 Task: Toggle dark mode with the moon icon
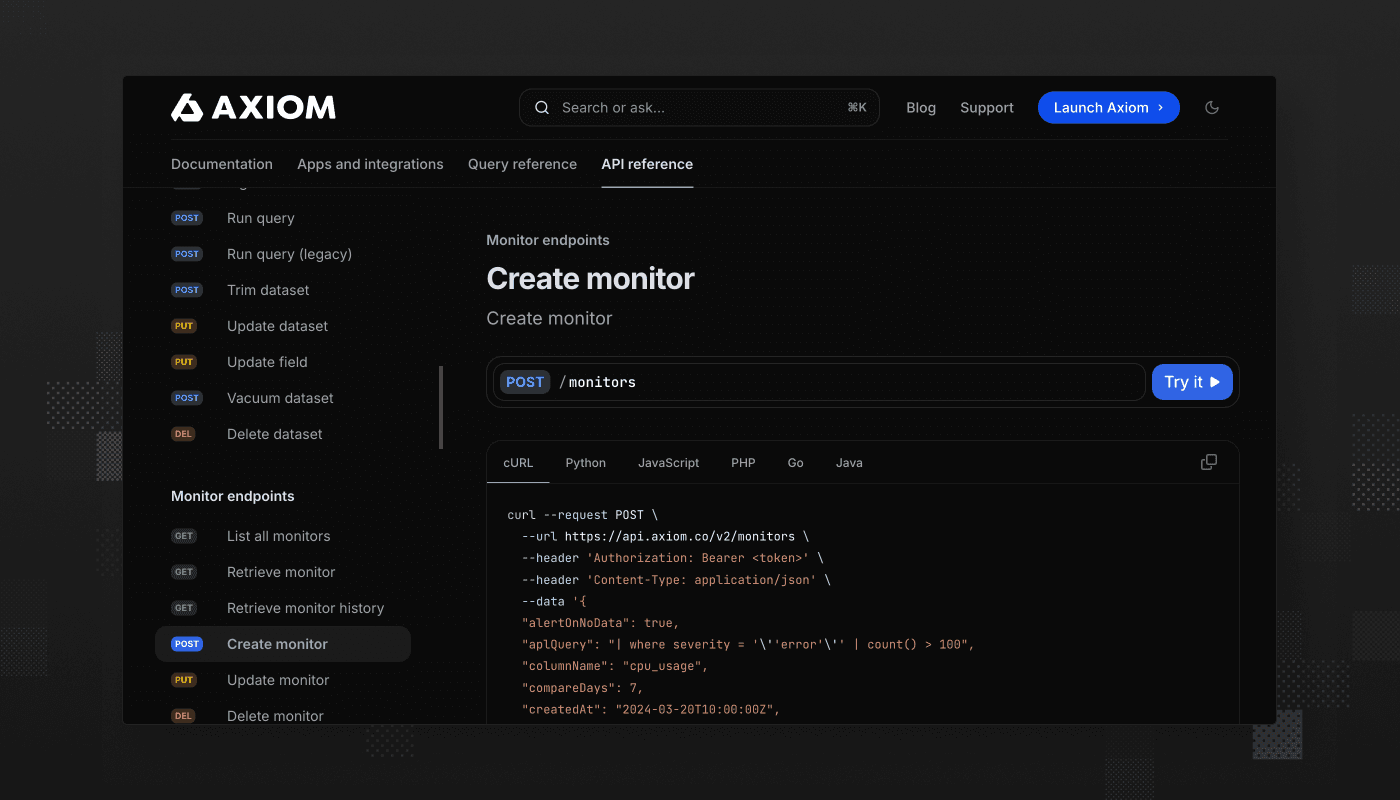click(1212, 108)
